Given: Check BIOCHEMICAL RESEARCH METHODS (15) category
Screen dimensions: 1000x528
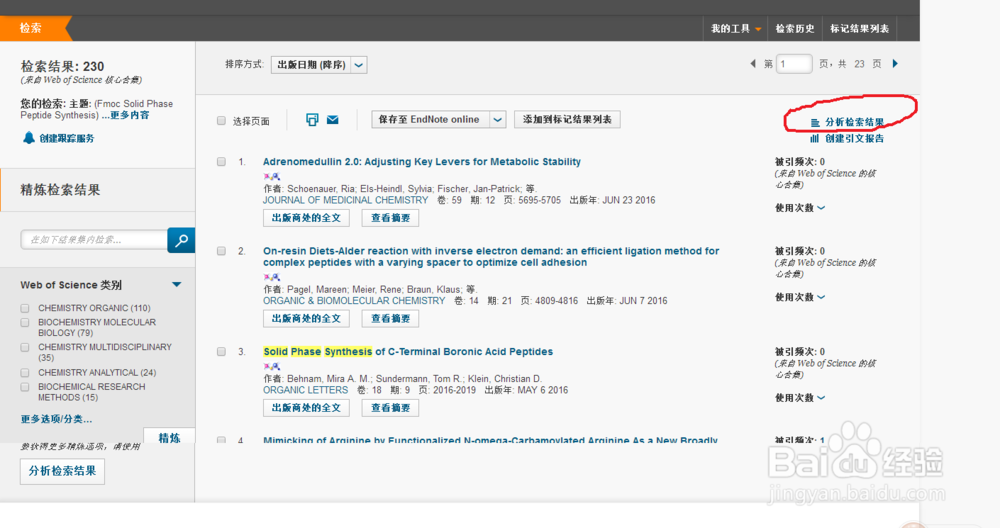Looking at the screenshot, I should pos(25,387).
